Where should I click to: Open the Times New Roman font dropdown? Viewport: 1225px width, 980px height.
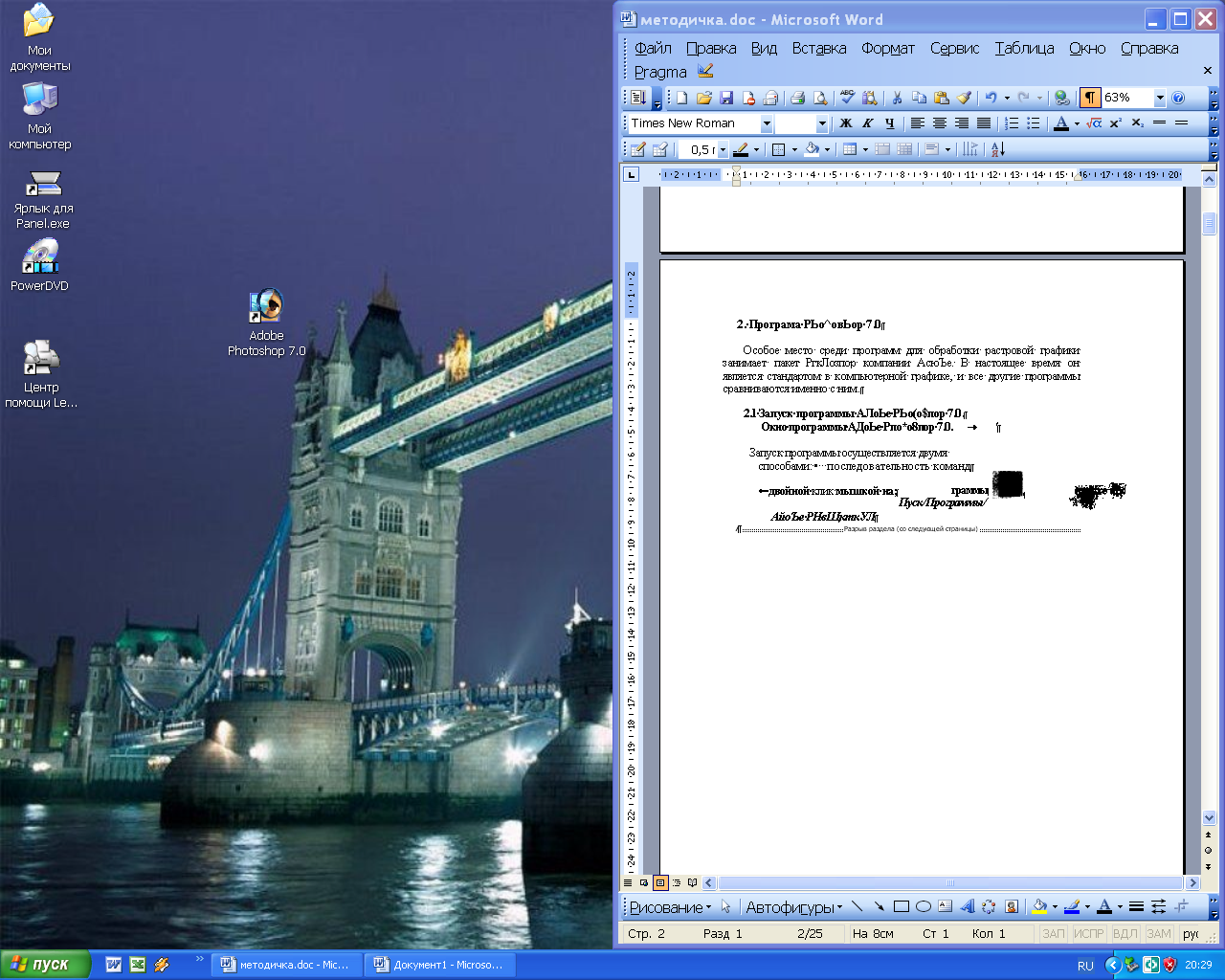[767, 124]
